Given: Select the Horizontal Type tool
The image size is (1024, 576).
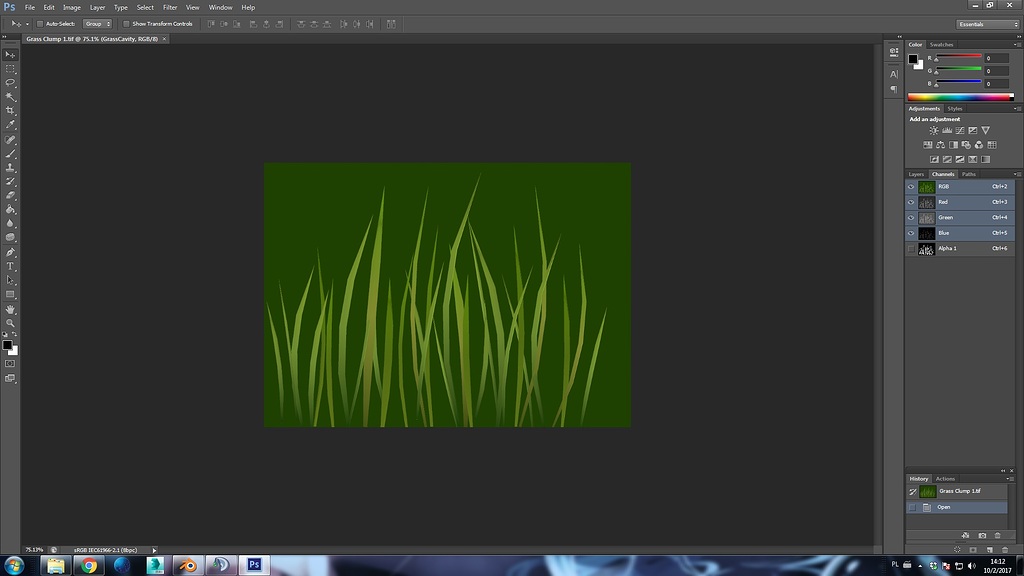Looking at the screenshot, I should tap(10, 266).
